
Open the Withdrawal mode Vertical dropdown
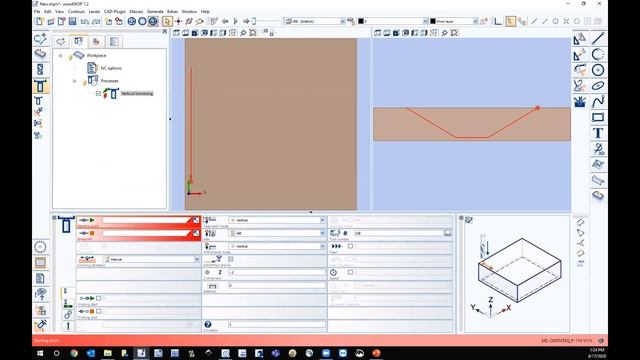(322, 246)
